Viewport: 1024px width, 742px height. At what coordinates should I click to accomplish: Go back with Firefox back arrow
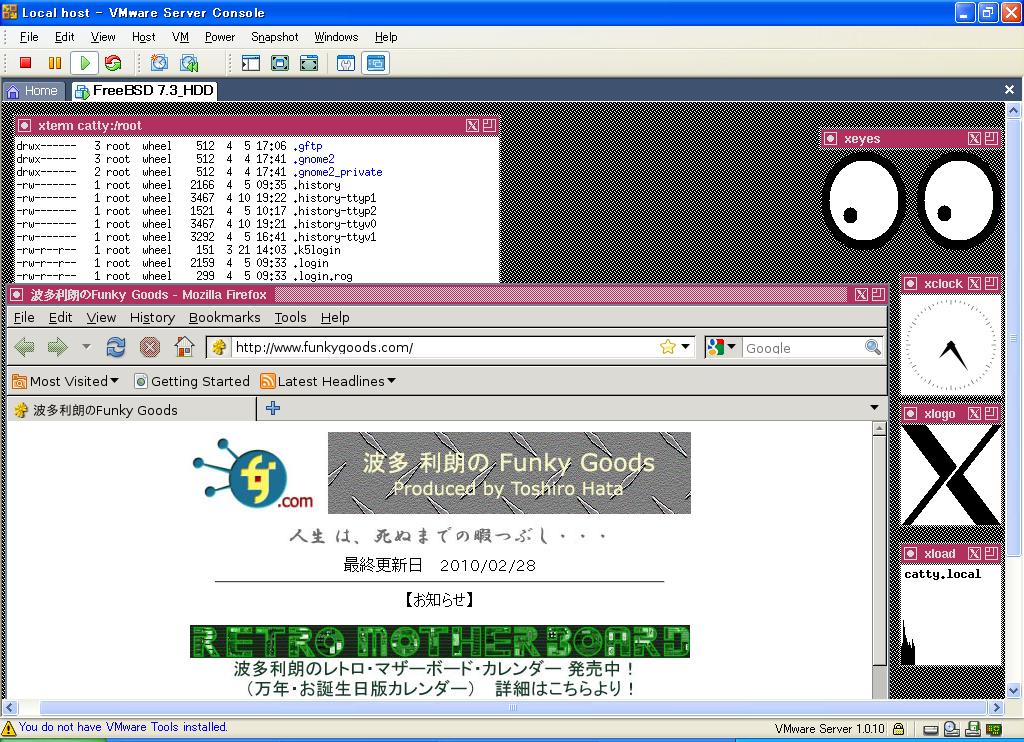[25, 347]
